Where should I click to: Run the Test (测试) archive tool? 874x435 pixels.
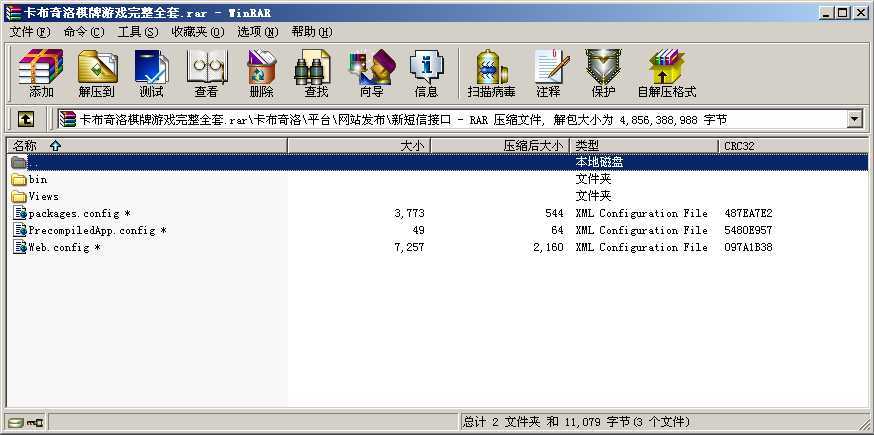coord(151,72)
